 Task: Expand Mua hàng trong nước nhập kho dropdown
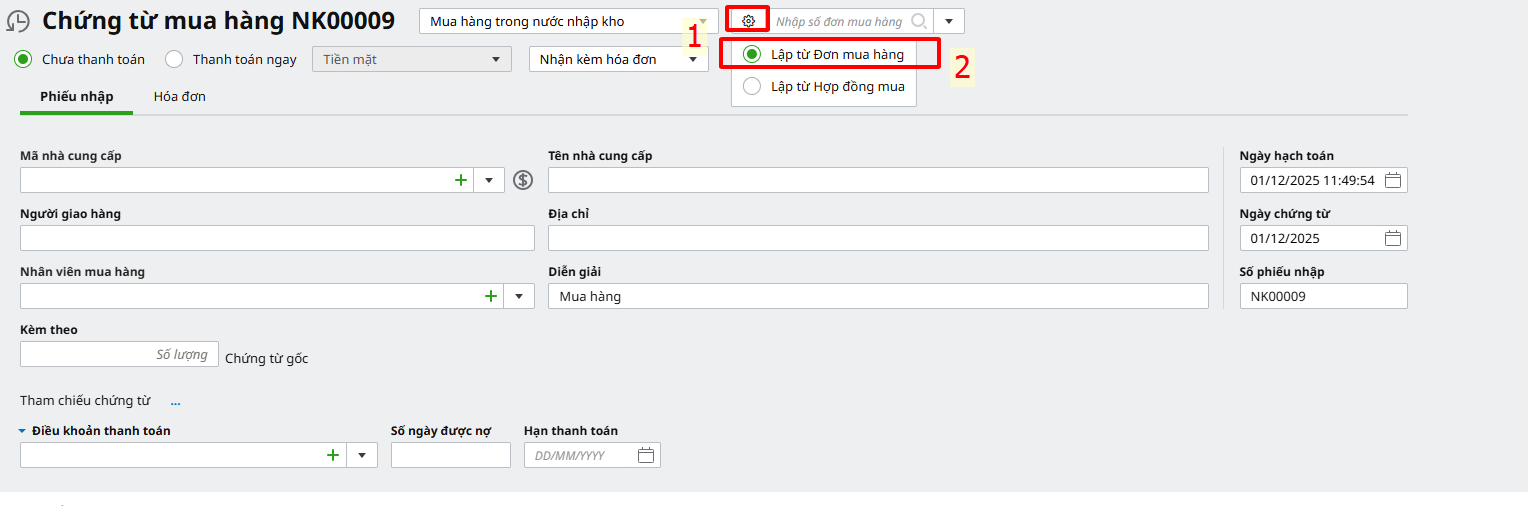[703, 21]
